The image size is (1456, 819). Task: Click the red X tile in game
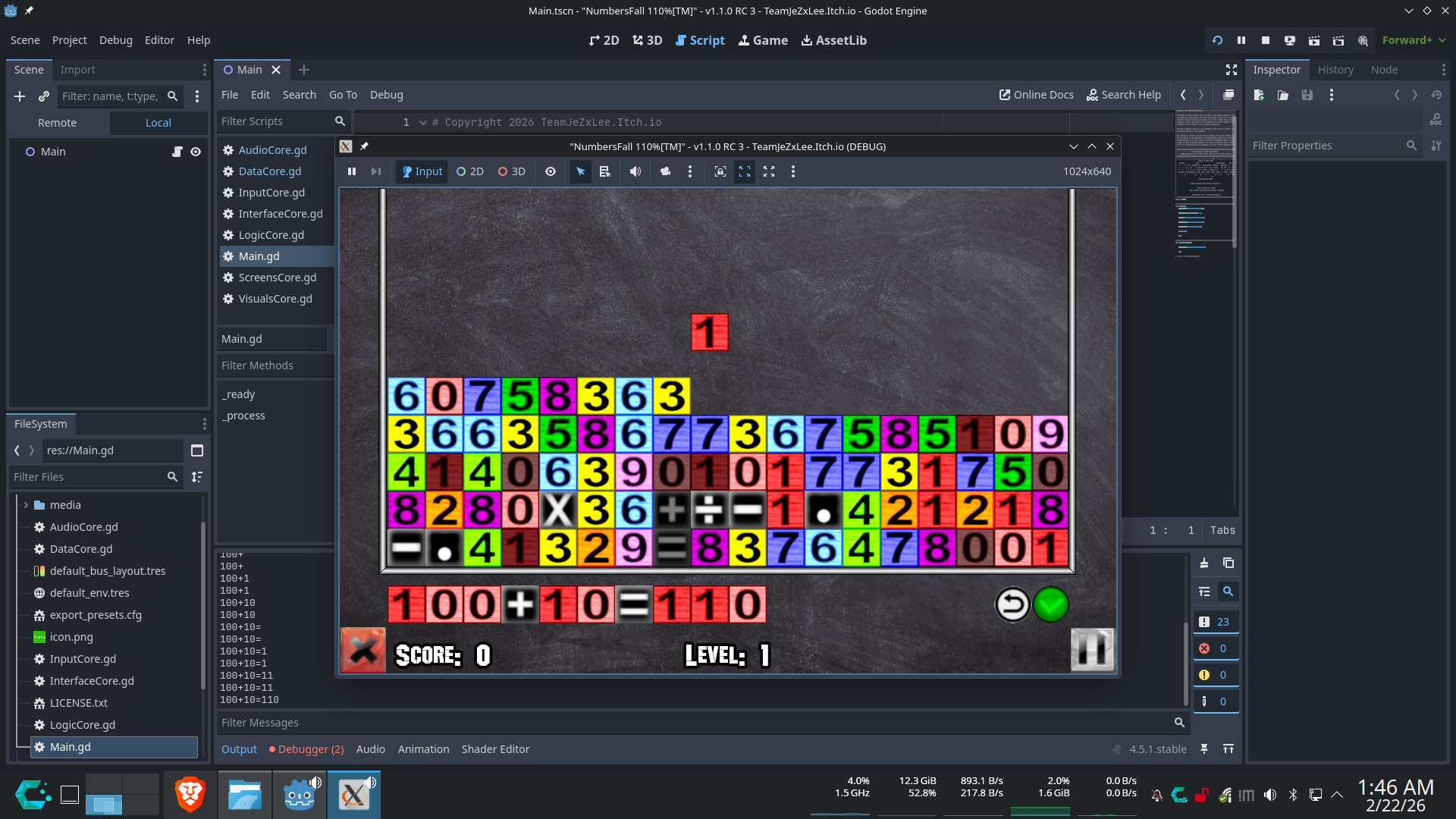point(363,650)
